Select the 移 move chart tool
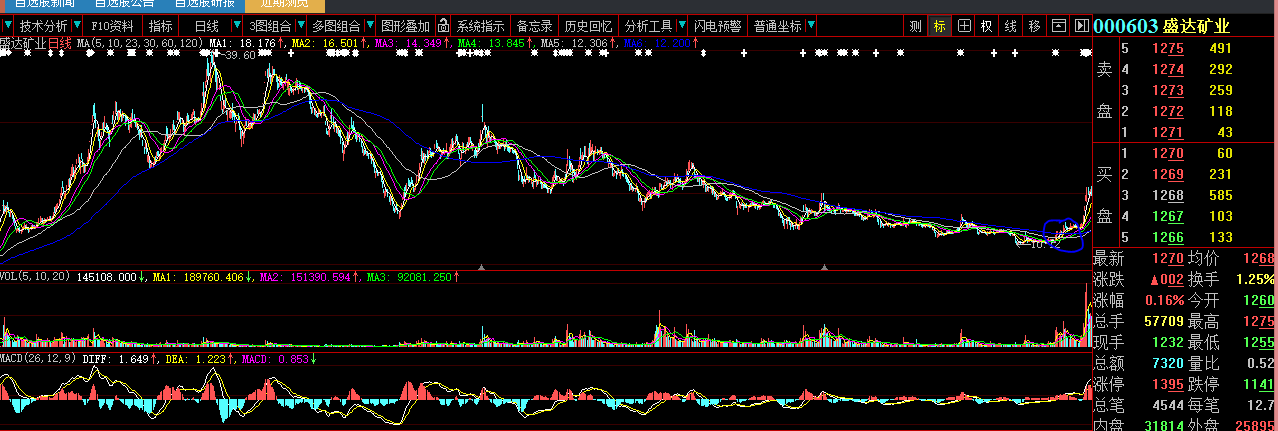This screenshot has height=431, width=1278. click(x=1034, y=26)
